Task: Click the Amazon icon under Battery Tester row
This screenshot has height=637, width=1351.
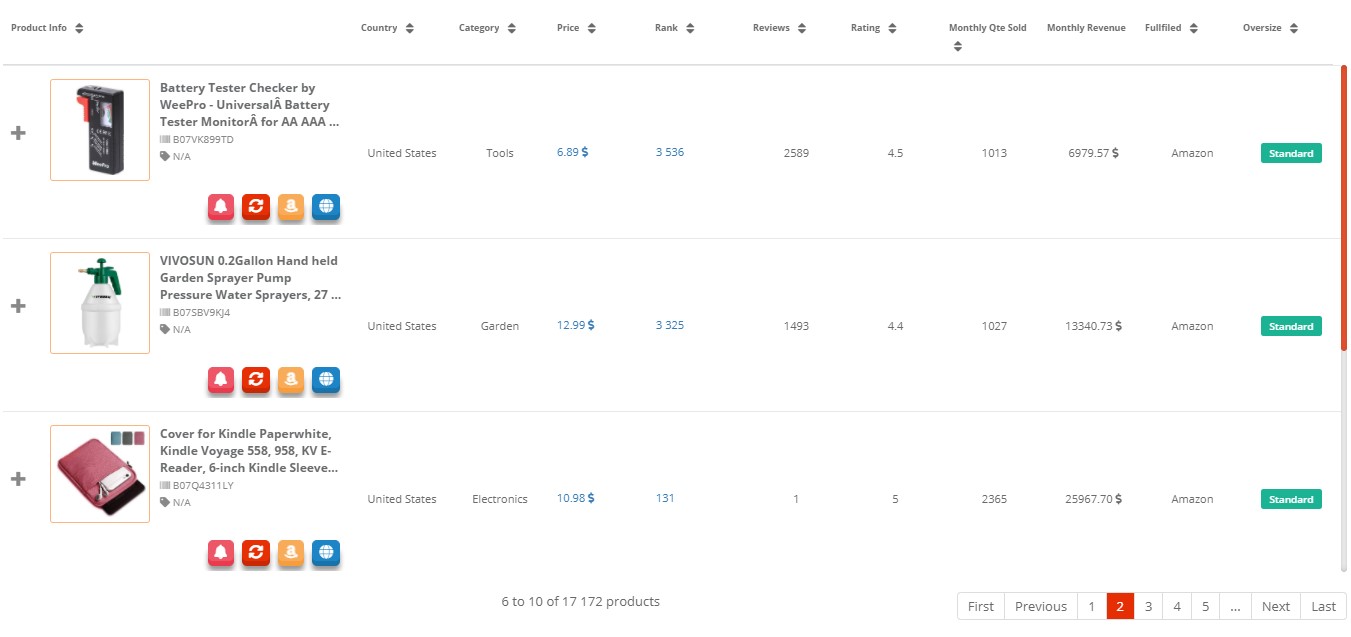Action: point(290,207)
